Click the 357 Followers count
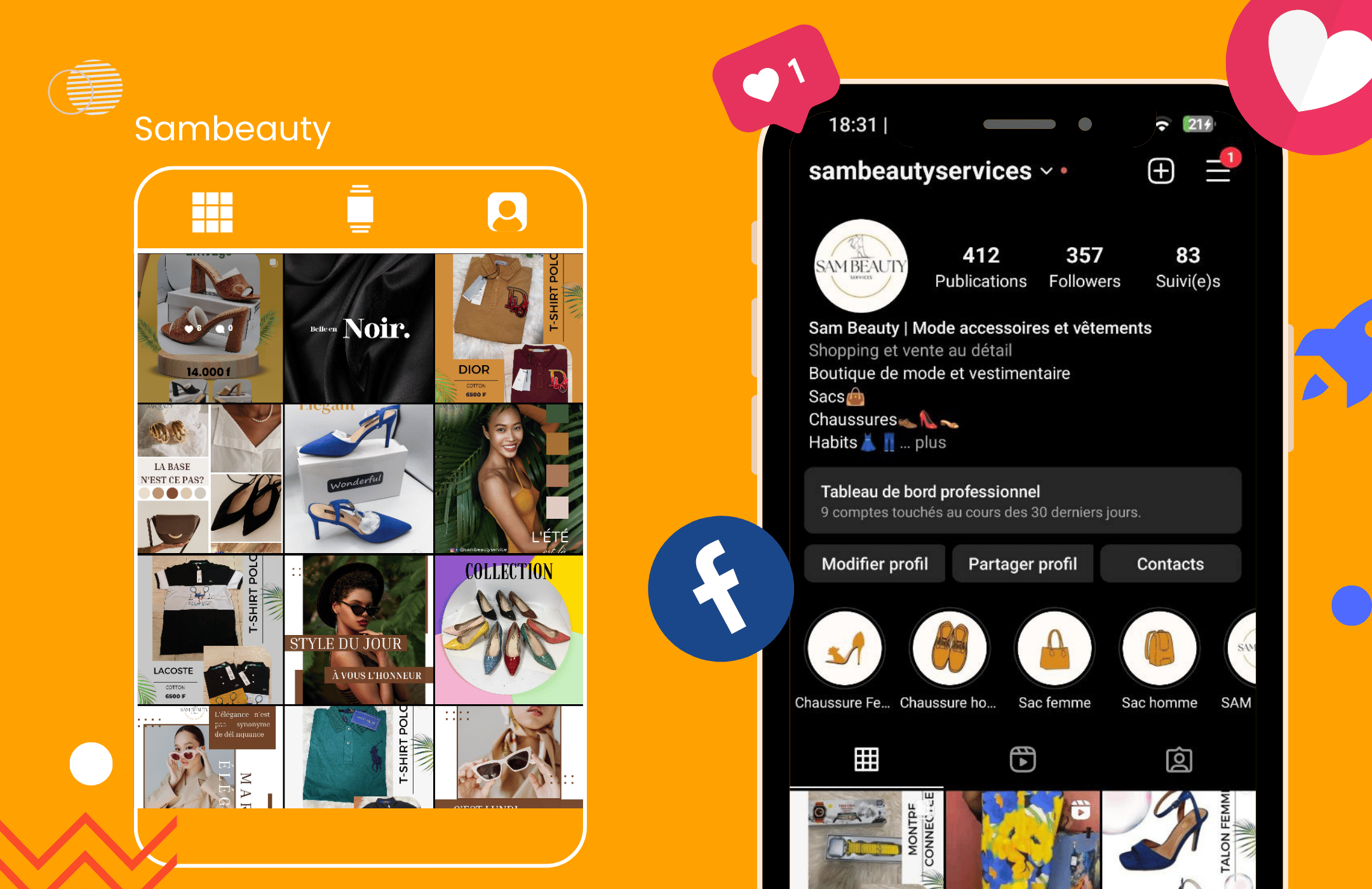The width and height of the screenshot is (1372, 889). [1082, 265]
